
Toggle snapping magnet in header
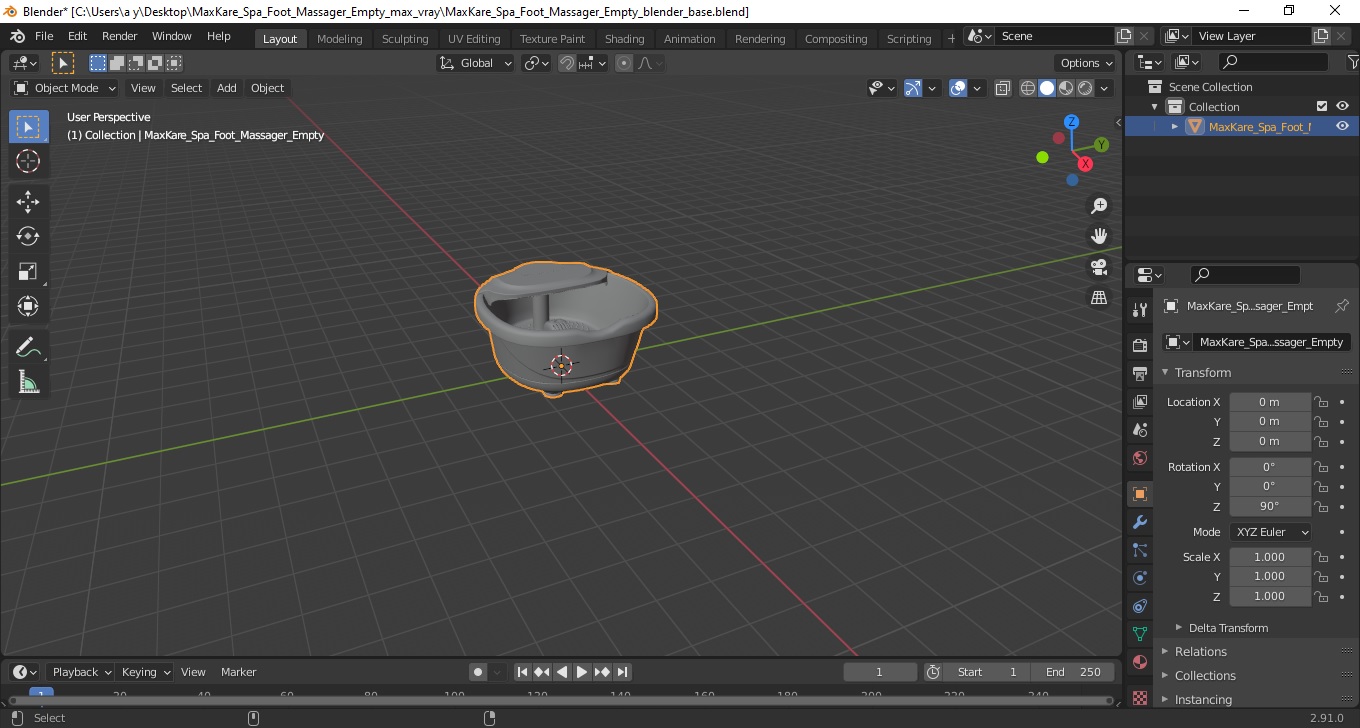567,63
